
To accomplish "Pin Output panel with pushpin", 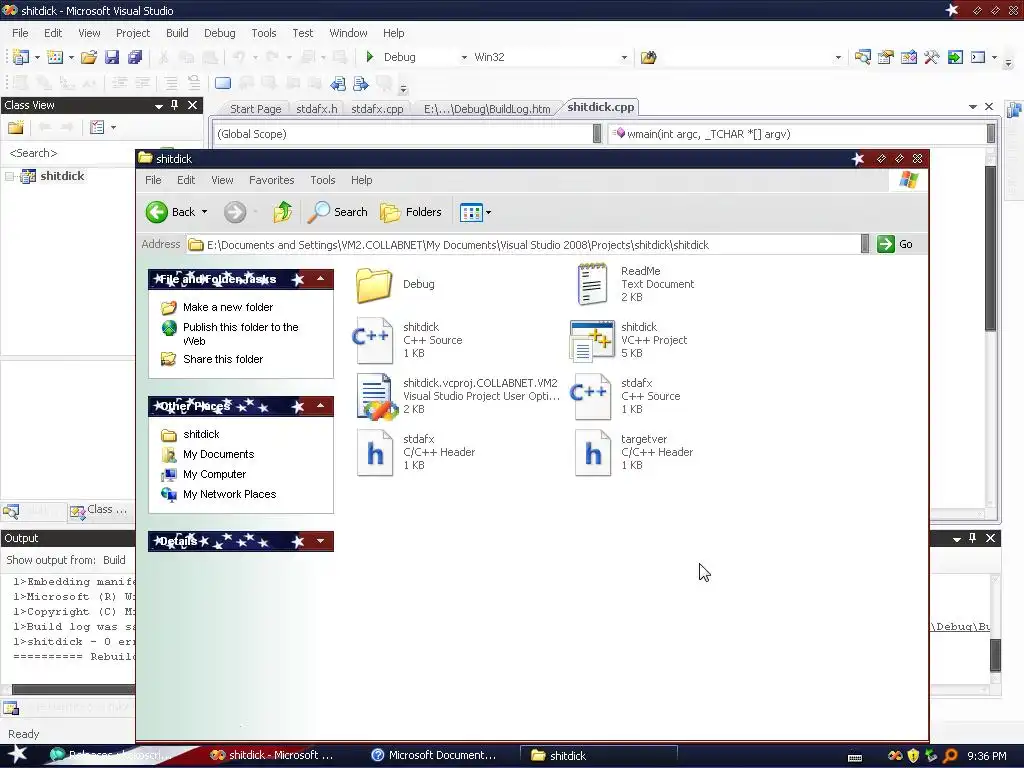I will click(x=972, y=537).
